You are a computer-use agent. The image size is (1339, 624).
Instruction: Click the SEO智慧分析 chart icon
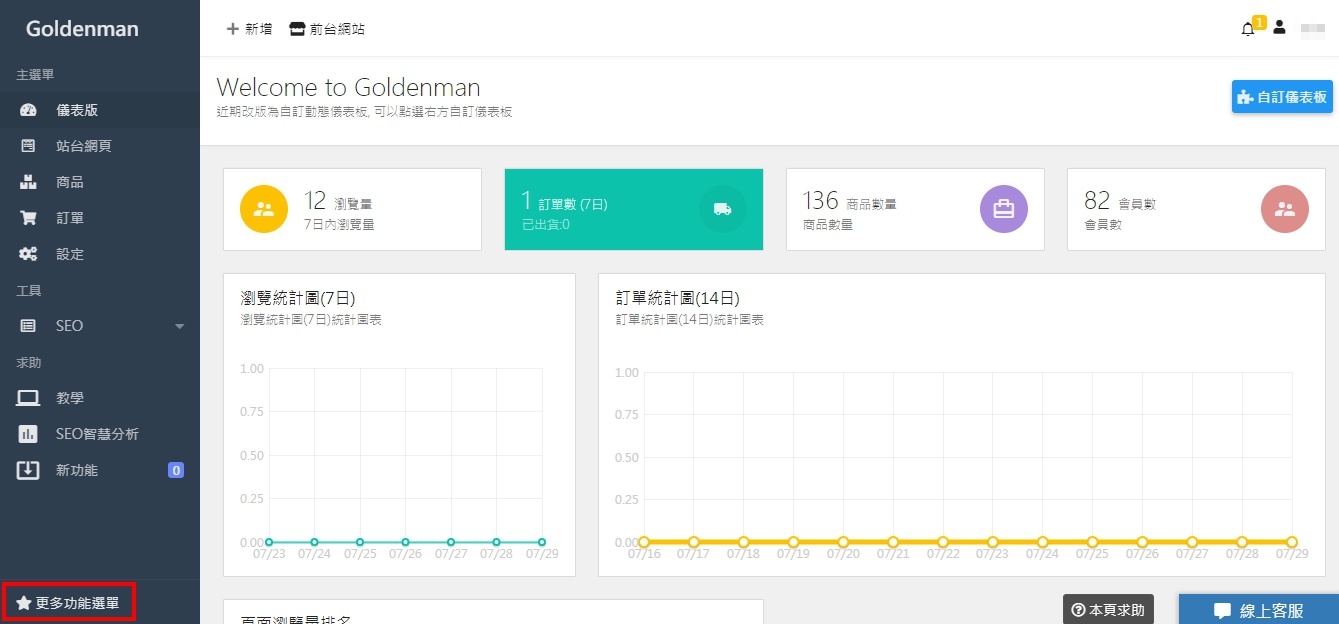pyautogui.click(x=28, y=434)
